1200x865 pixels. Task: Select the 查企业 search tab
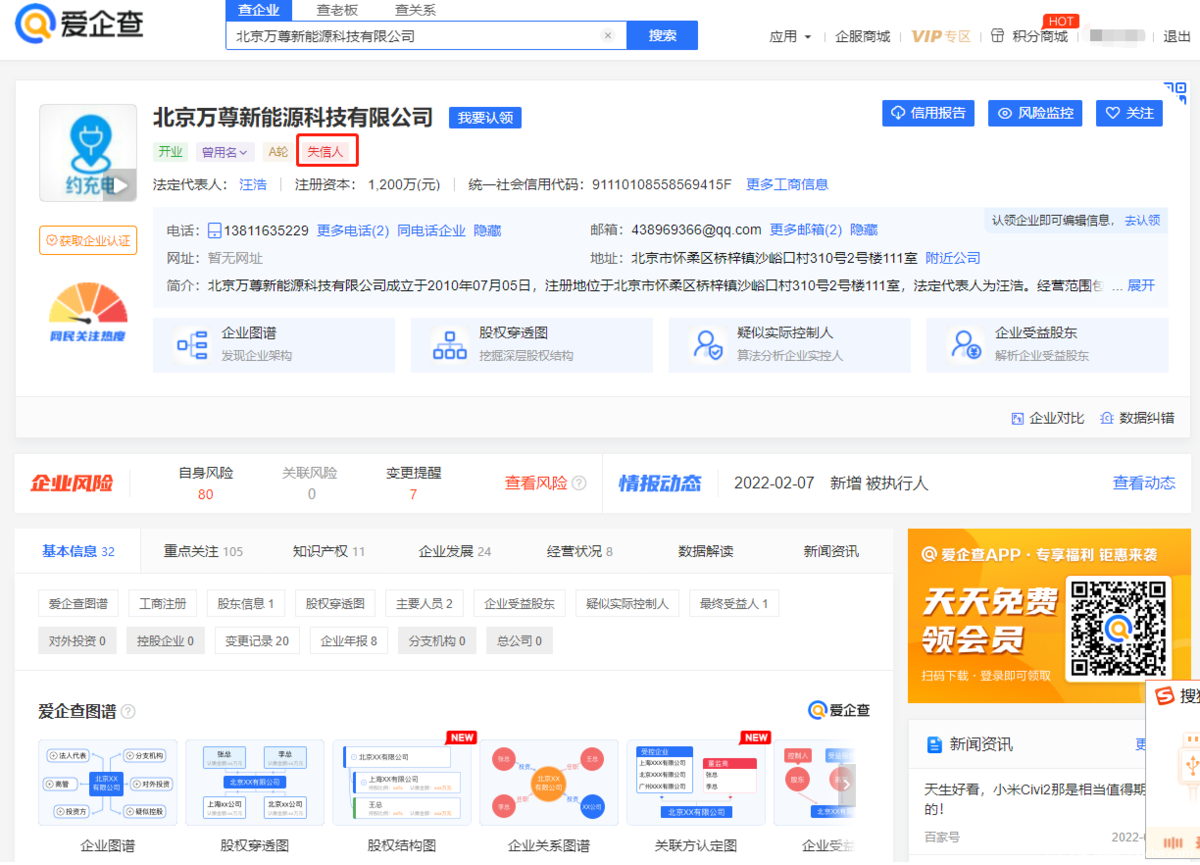[259, 10]
